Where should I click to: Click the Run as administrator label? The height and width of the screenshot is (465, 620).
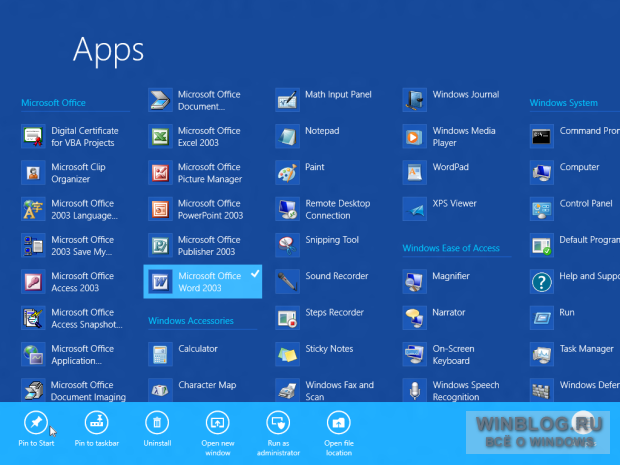(278, 448)
